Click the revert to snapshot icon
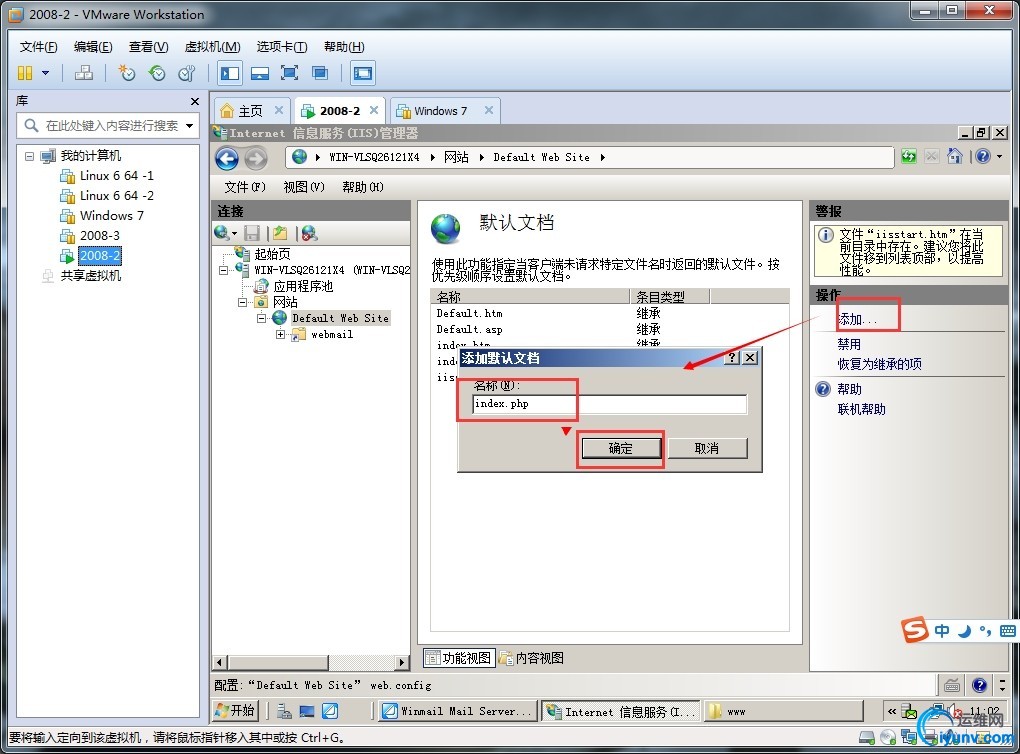Image resolution: width=1020 pixels, height=754 pixels. coord(157,73)
